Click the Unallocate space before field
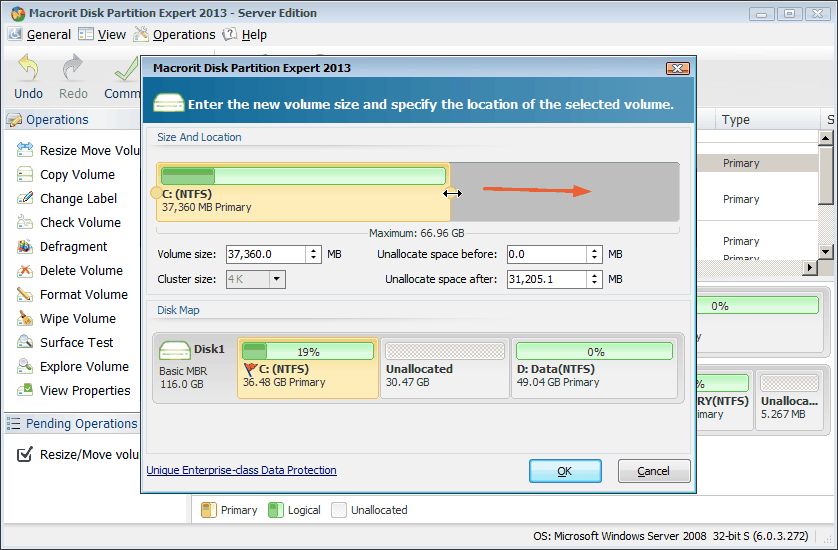The height and width of the screenshot is (550, 838). pyautogui.click(x=547, y=254)
